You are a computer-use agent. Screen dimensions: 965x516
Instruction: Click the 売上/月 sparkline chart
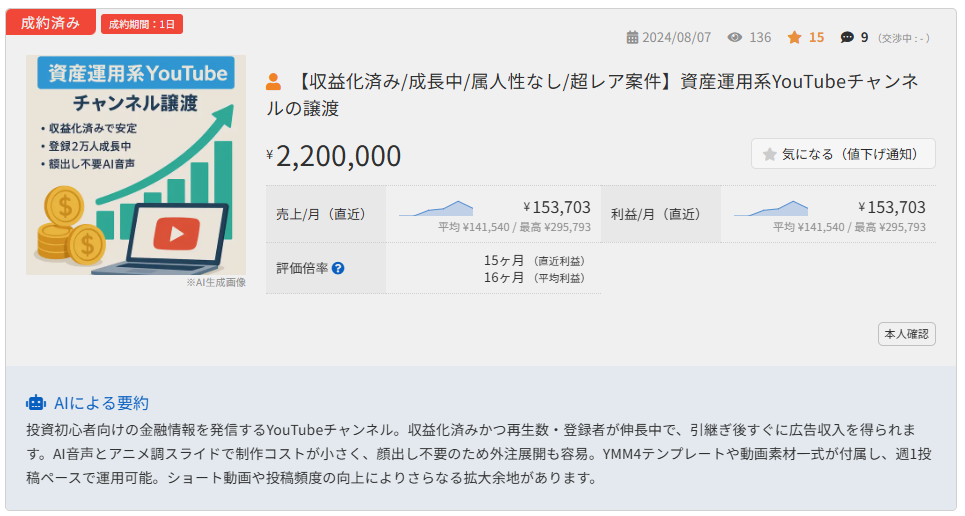tap(437, 208)
